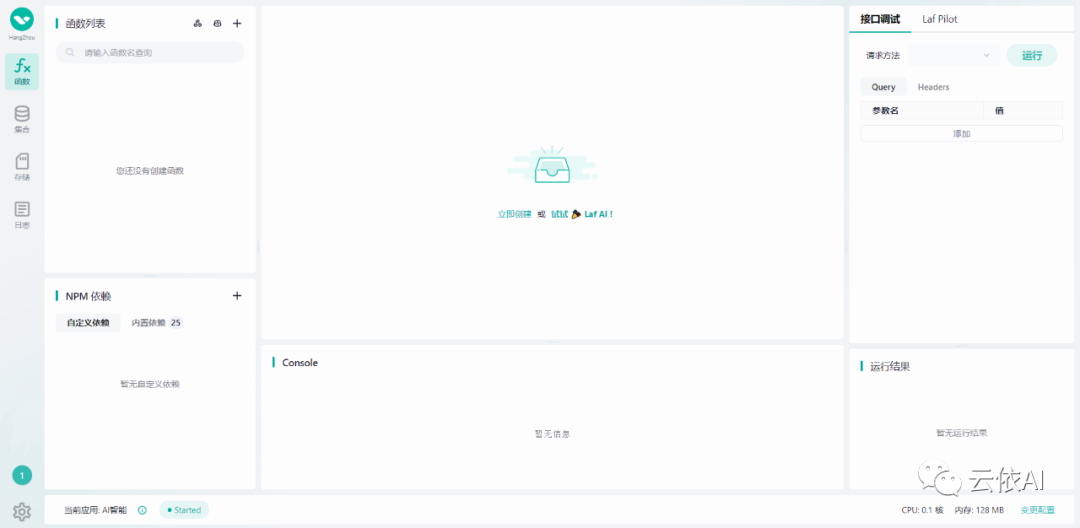Open the 集合 database sidebar section
This screenshot has width=1080, height=528.
pos(22,120)
